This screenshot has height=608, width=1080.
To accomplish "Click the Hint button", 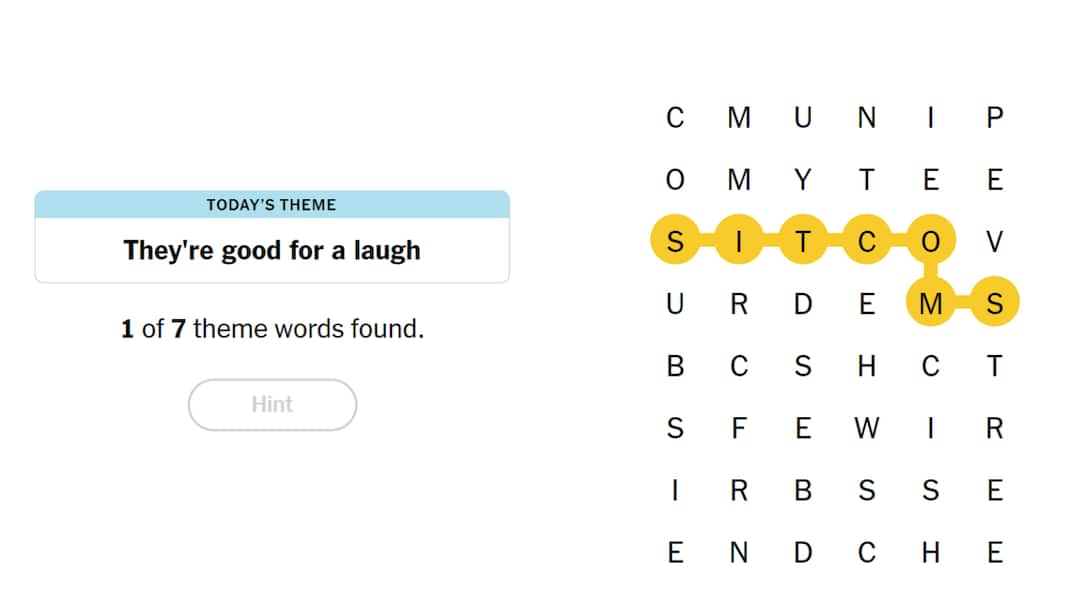I will pyautogui.click(x=272, y=405).
